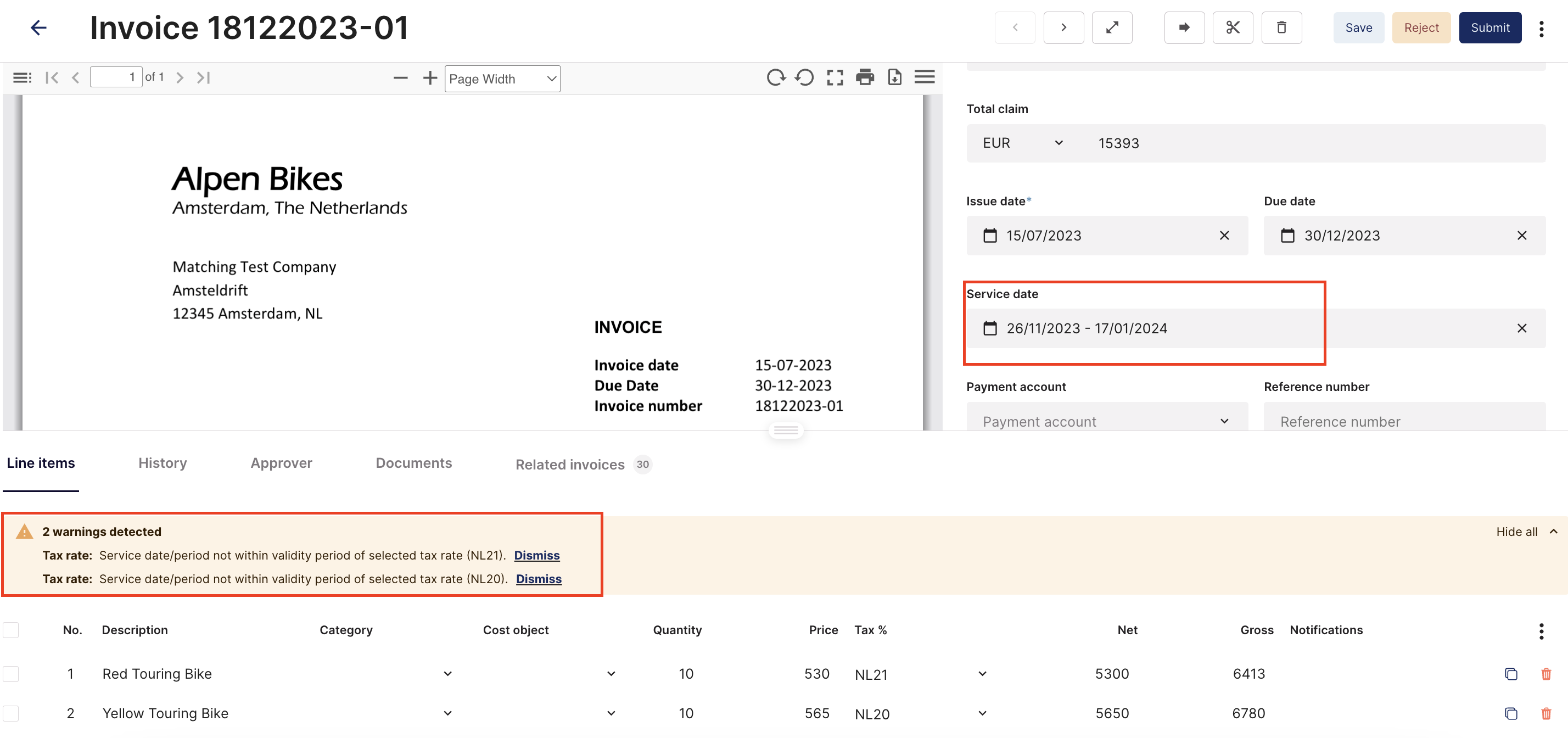Image resolution: width=1568 pixels, height=738 pixels.
Task: Open the next invoice using right chevron button
Action: click(1063, 27)
